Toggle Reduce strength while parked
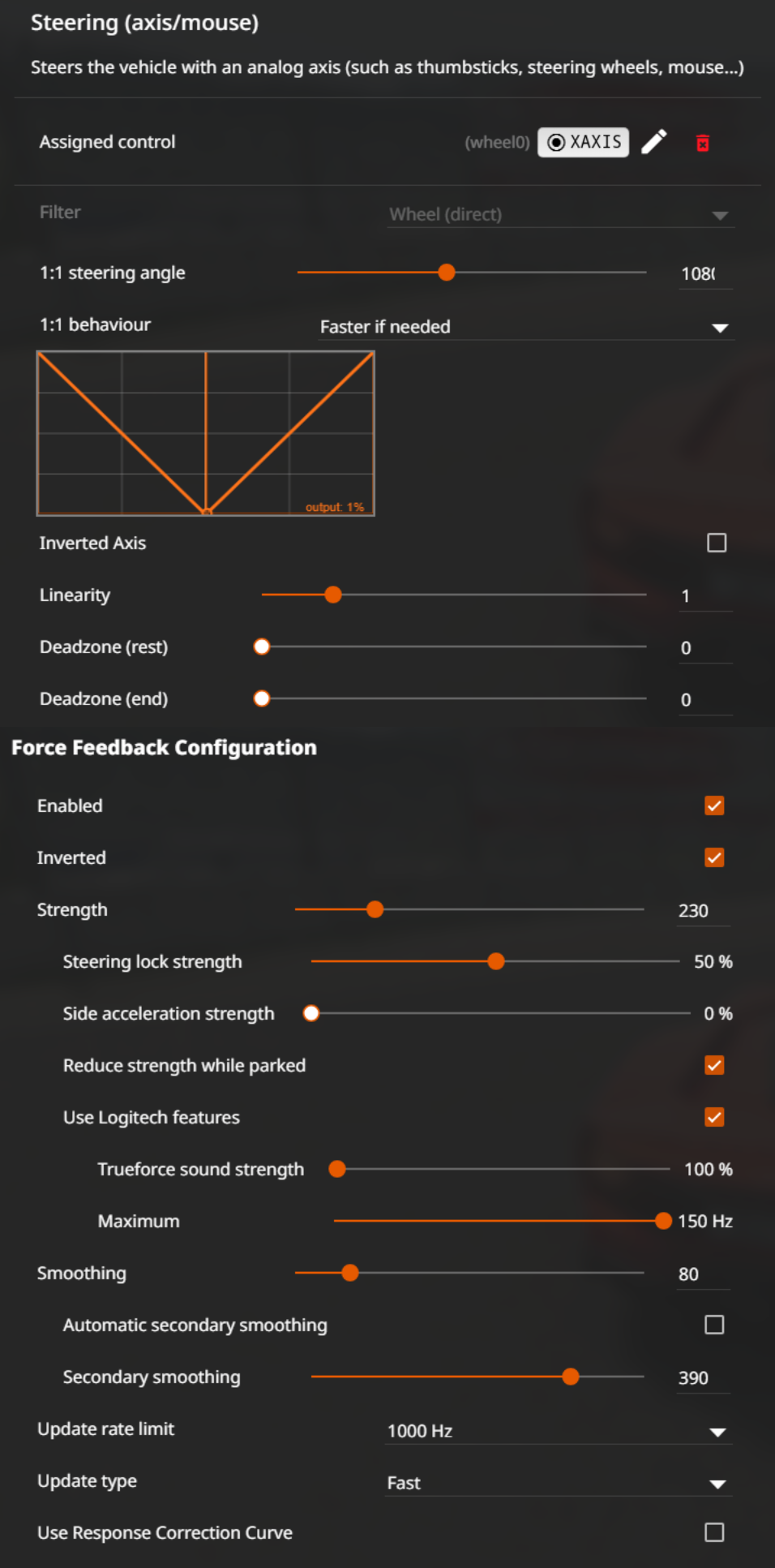Viewport: 775px width, 1568px height. pos(714,1065)
